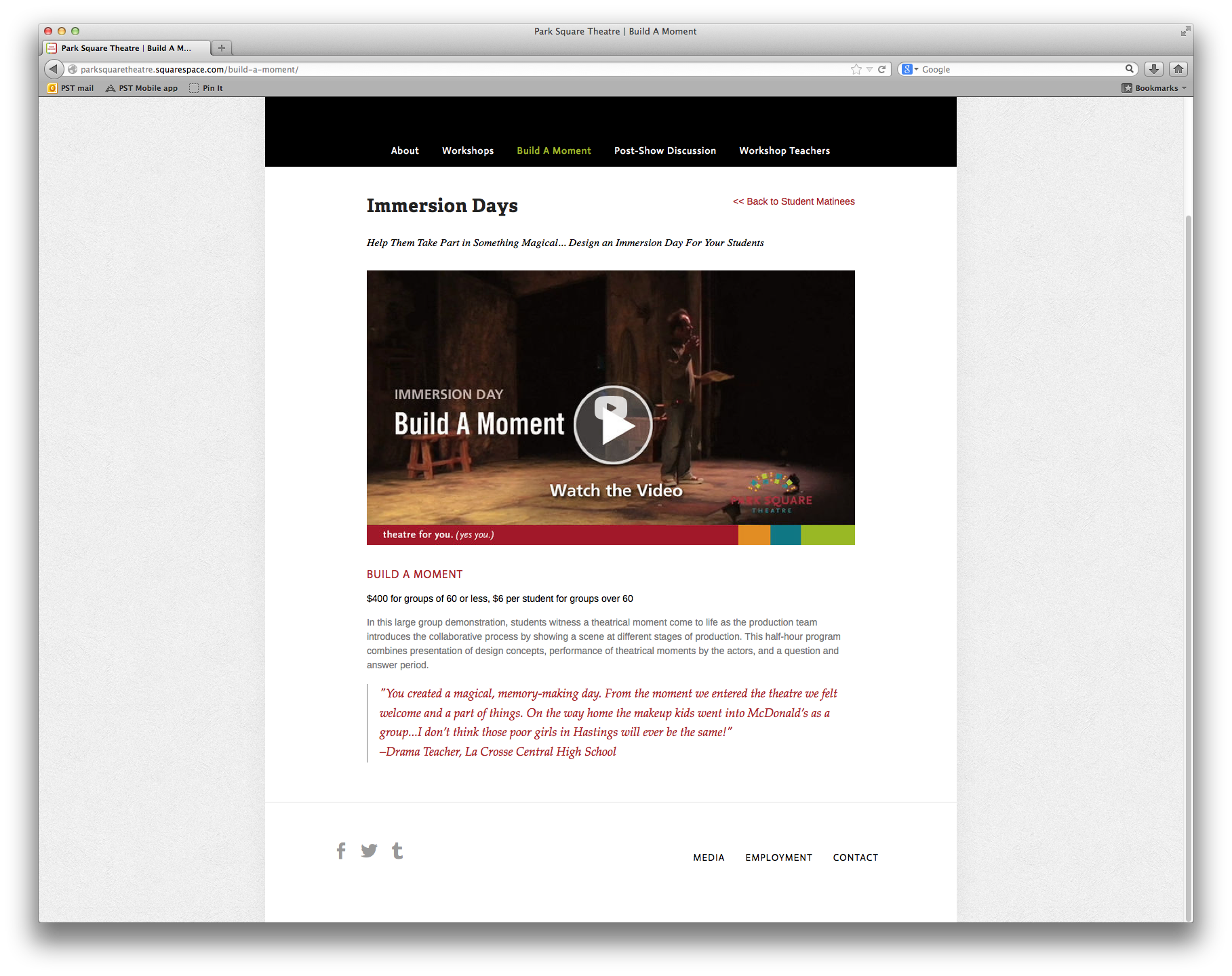Open the Tumblr icon in footer
1232x976 pixels.
[x=397, y=851]
